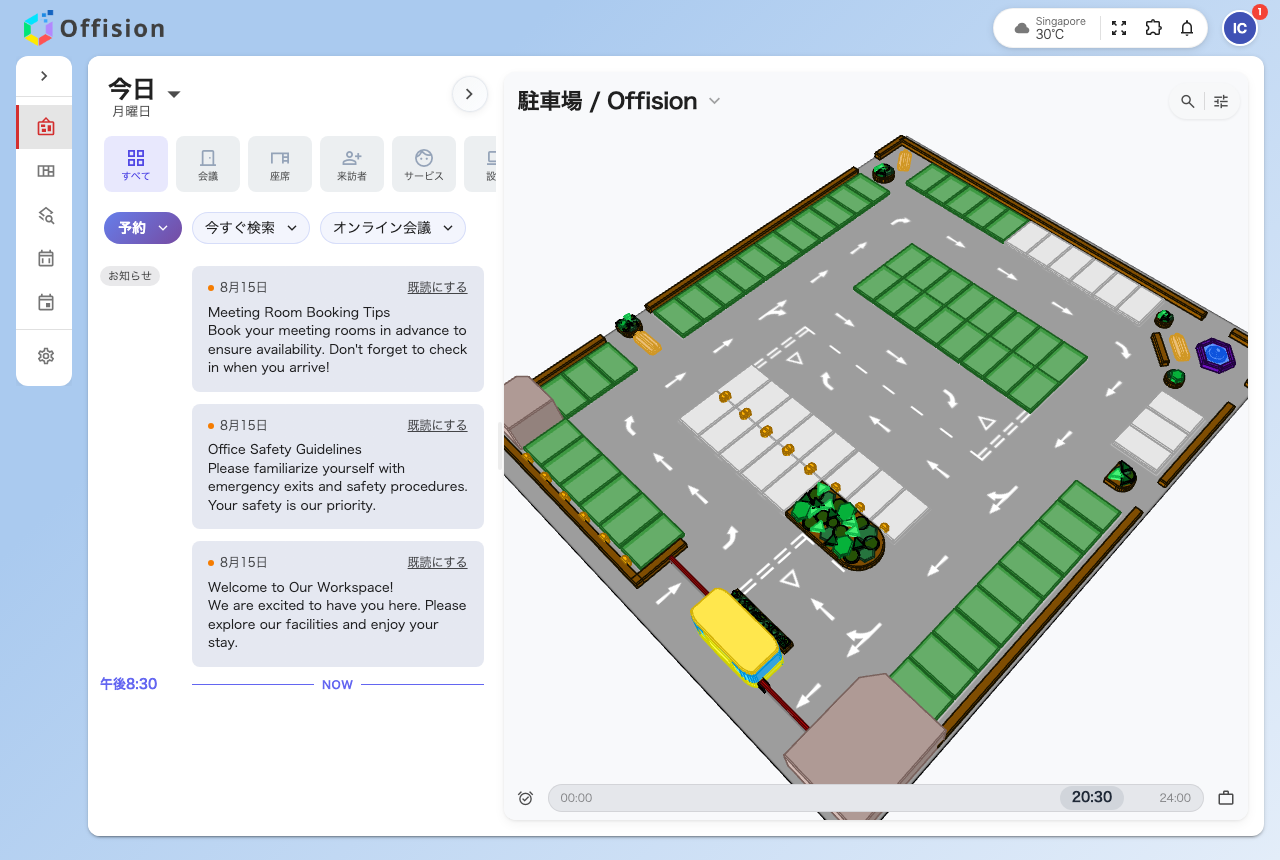Open the Meeting Room Booking Tips notice
1280x860 pixels.
338,329
